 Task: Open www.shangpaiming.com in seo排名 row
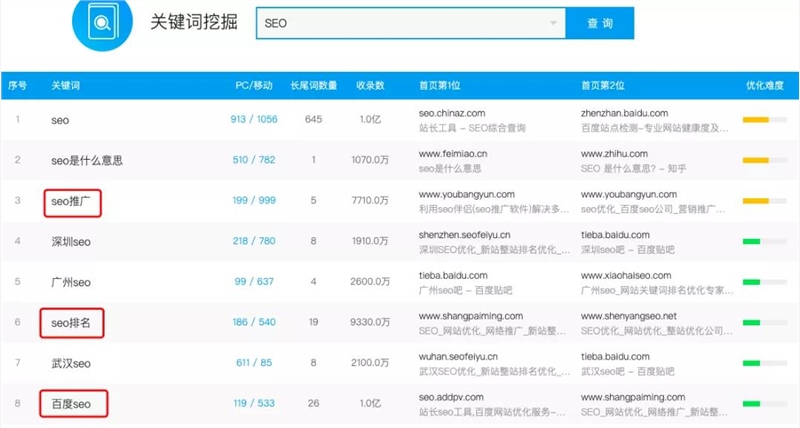pos(471,316)
